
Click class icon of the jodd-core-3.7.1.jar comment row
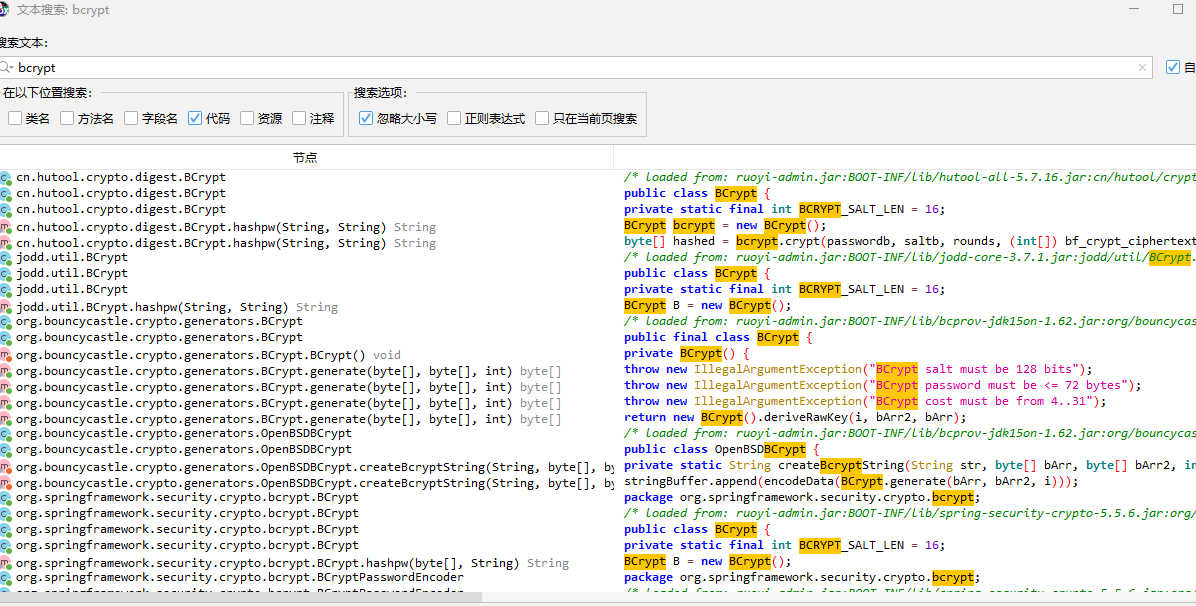coord(5,257)
